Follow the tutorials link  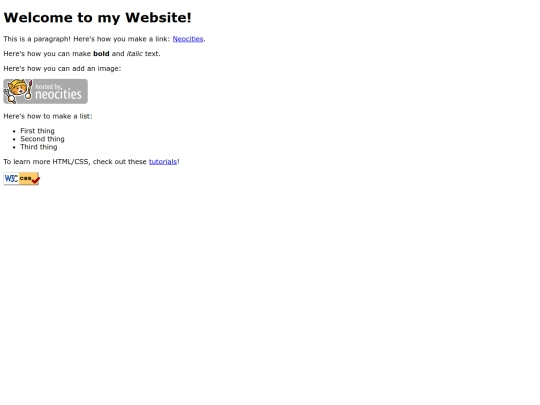(x=163, y=162)
